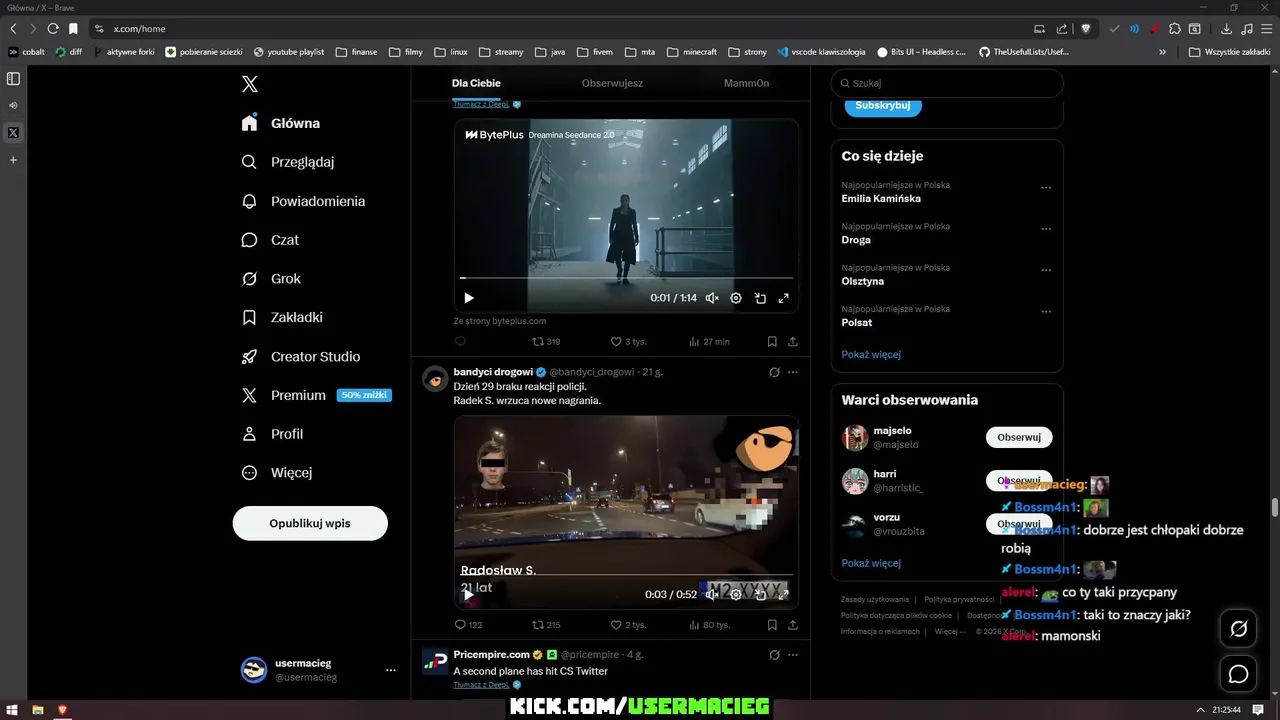Viewport: 1280px width, 720px height.
Task: Switch to Mamm0n tab
Action: click(747, 83)
